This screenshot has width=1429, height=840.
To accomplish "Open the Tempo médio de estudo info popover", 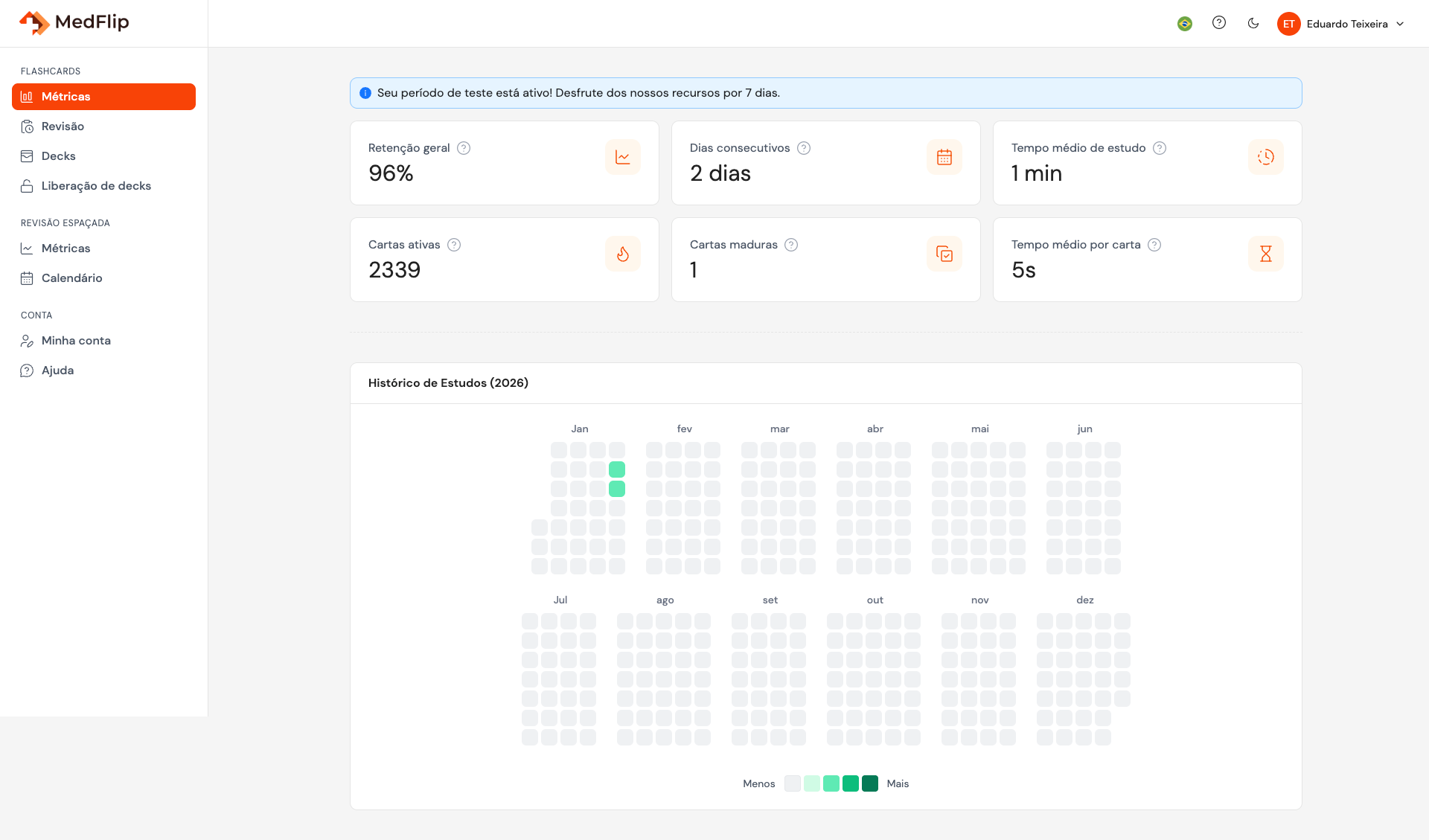I will [x=1160, y=148].
